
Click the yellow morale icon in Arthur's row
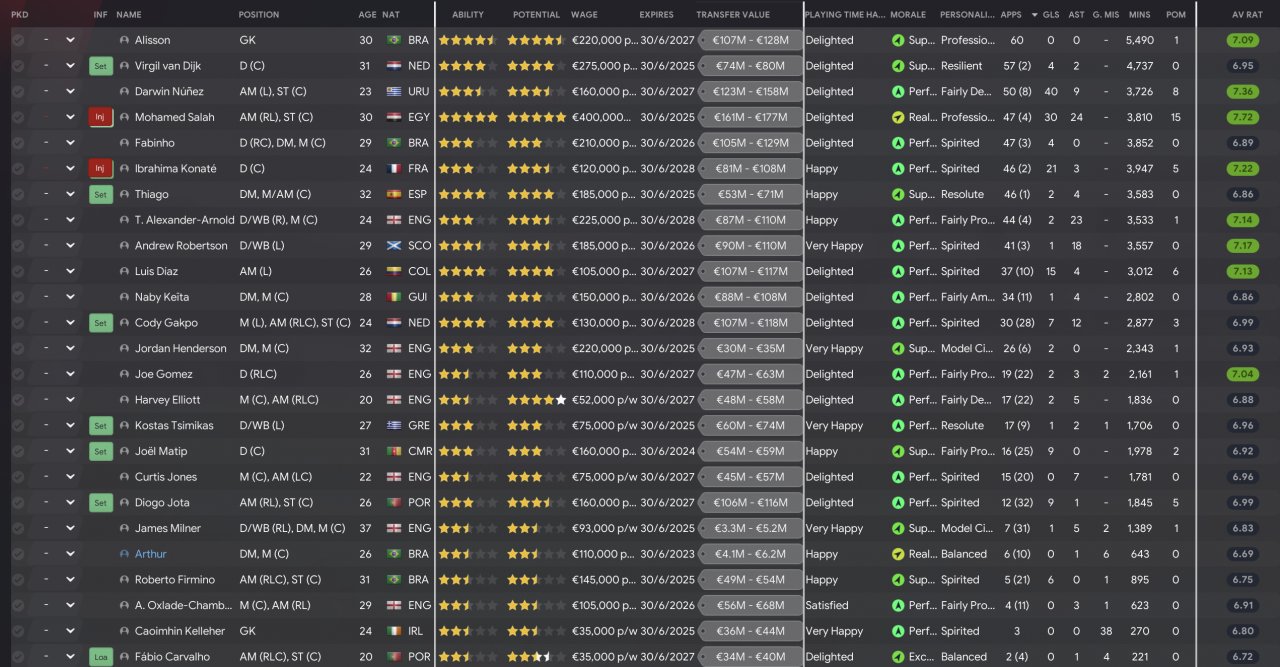point(898,554)
